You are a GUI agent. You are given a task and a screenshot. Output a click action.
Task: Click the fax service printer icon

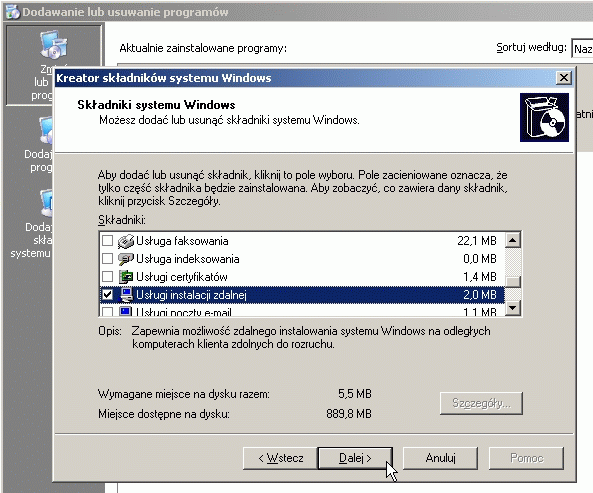(x=126, y=241)
